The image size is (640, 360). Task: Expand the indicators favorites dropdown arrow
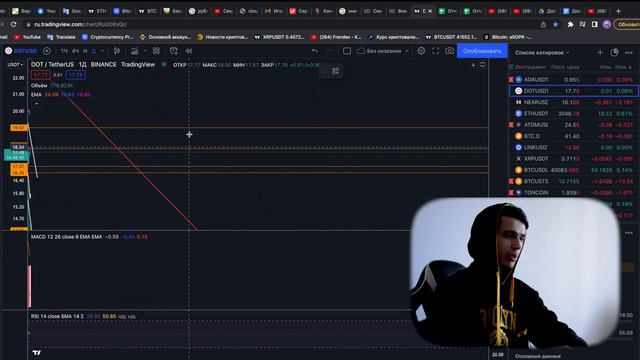(145, 51)
